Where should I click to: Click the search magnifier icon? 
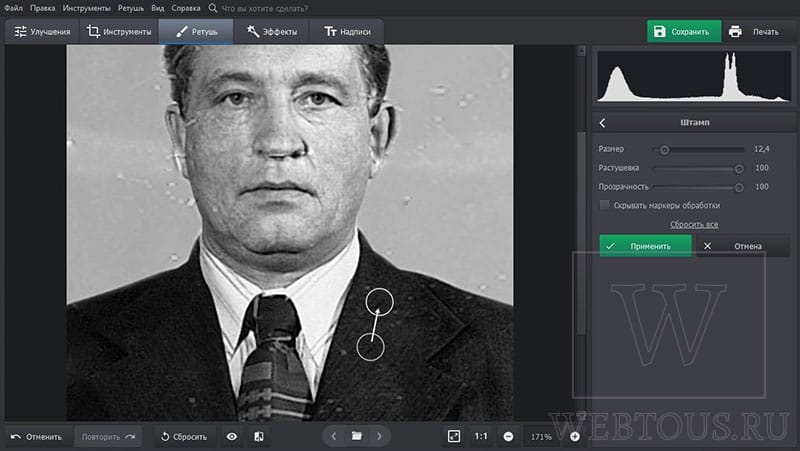tap(213, 8)
